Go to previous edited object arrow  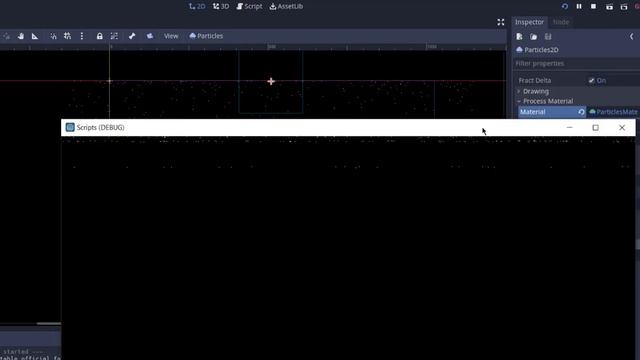(631, 37)
